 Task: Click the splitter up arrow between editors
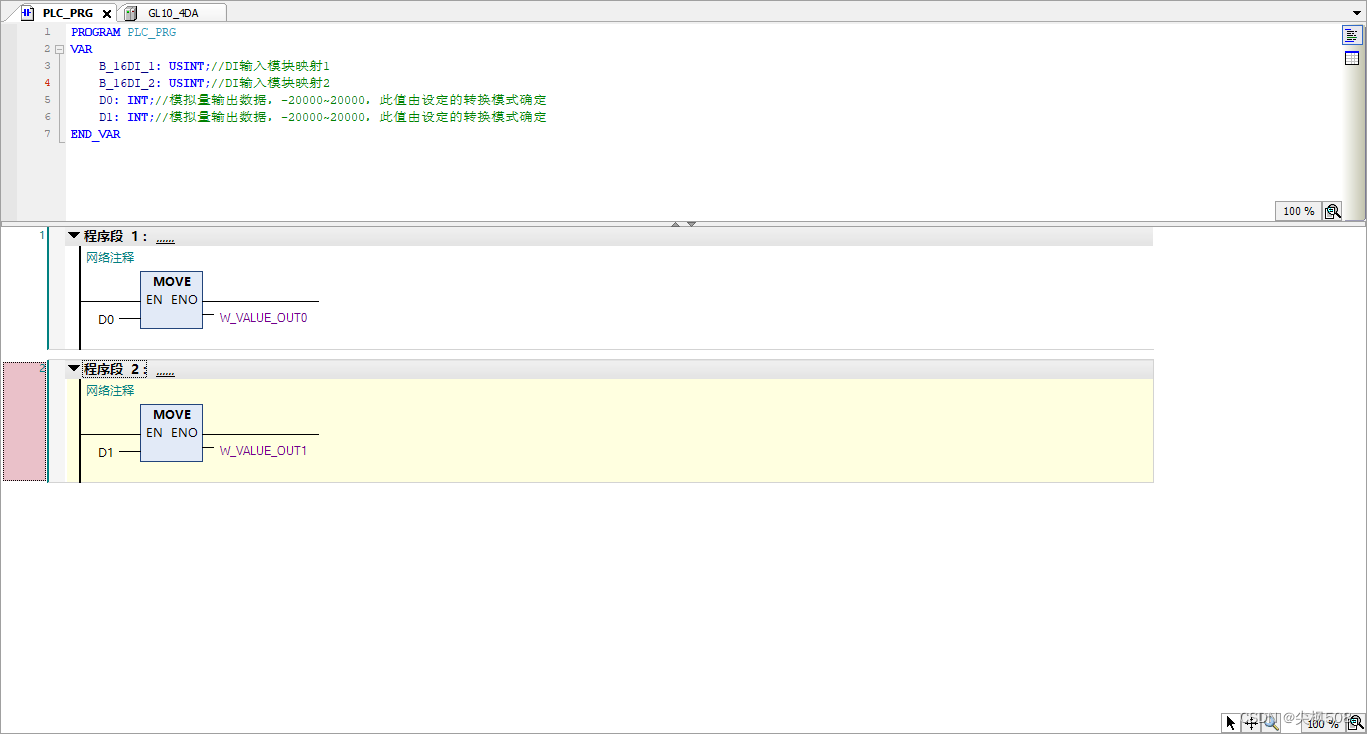point(676,224)
